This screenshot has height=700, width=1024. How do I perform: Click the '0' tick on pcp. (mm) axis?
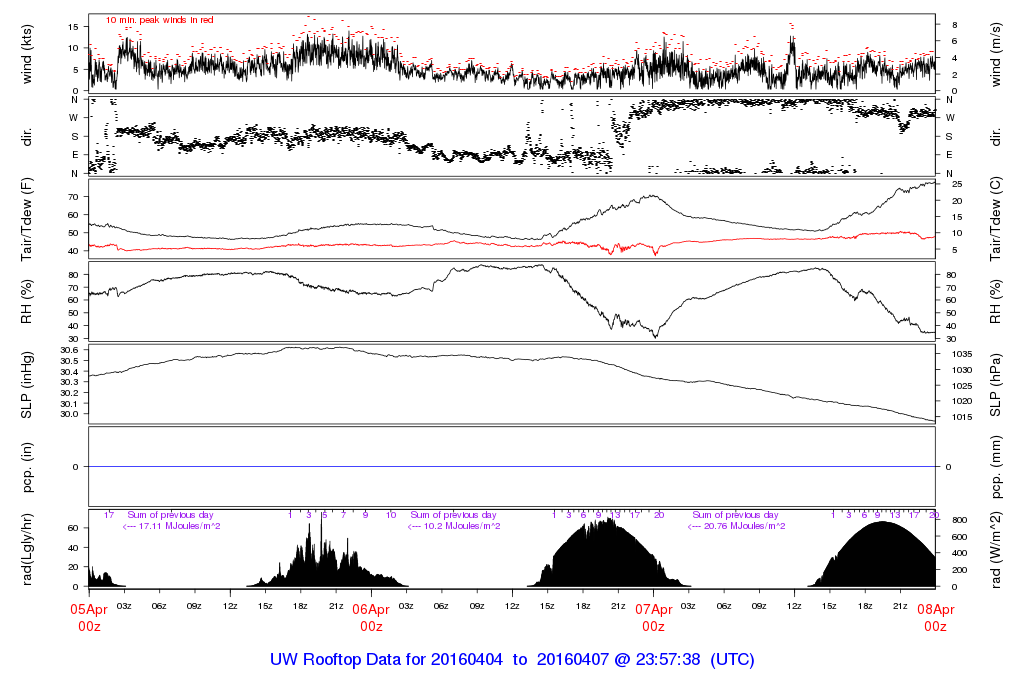click(x=948, y=467)
